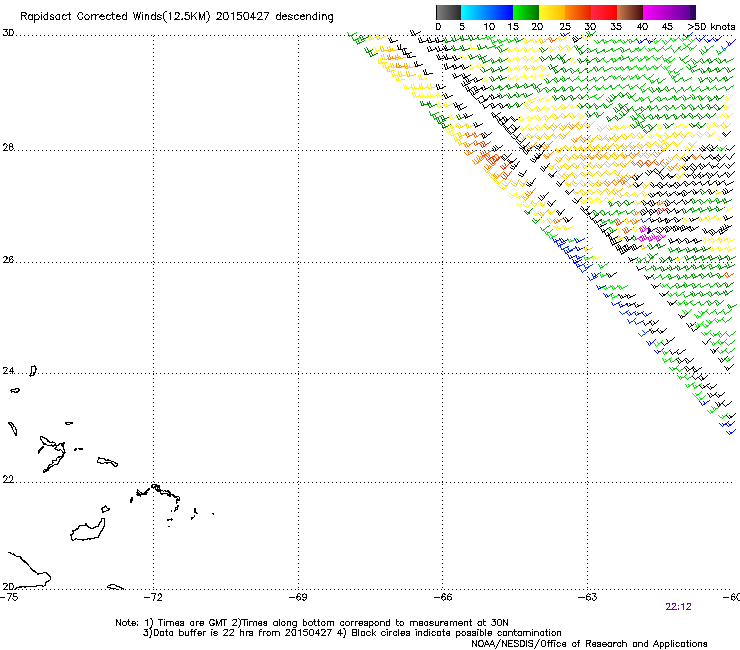Screen dimensions: 740x650
Task: Click the brown 35-40 knots legend segment
Action: tap(630, 12)
